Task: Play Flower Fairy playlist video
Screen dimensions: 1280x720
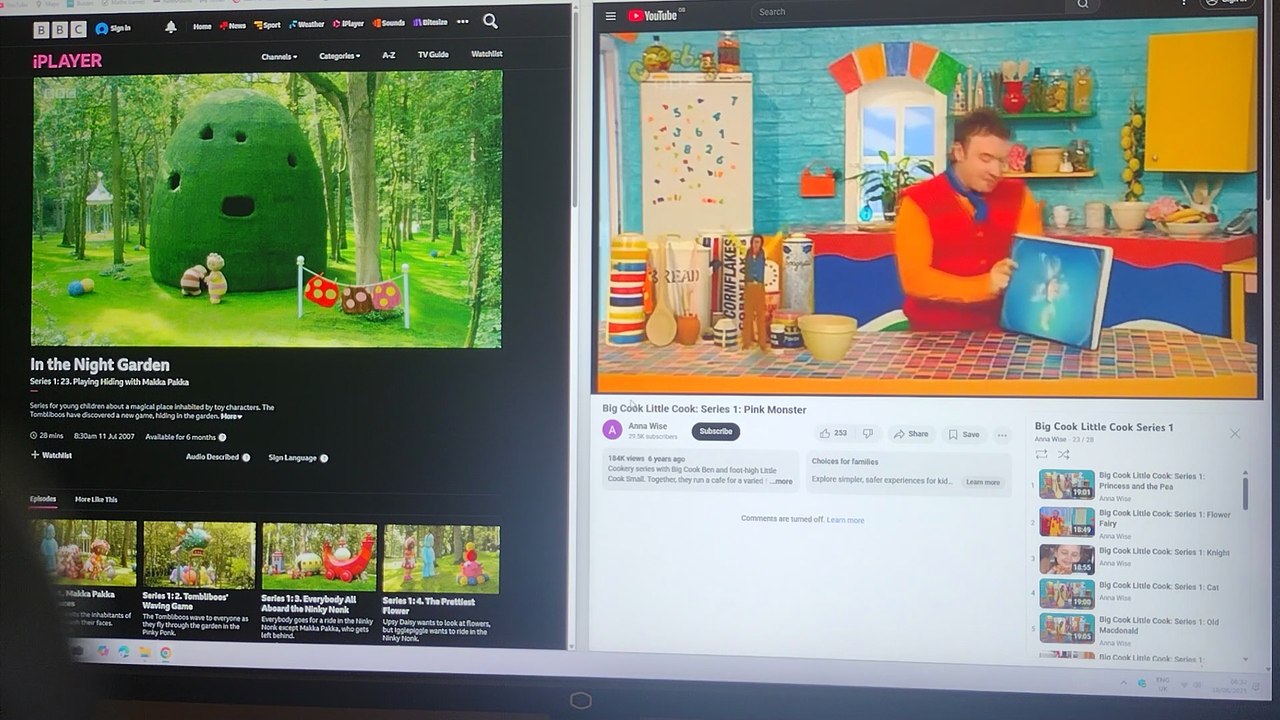Action: pyautogui.click(x=1067, y=521)
